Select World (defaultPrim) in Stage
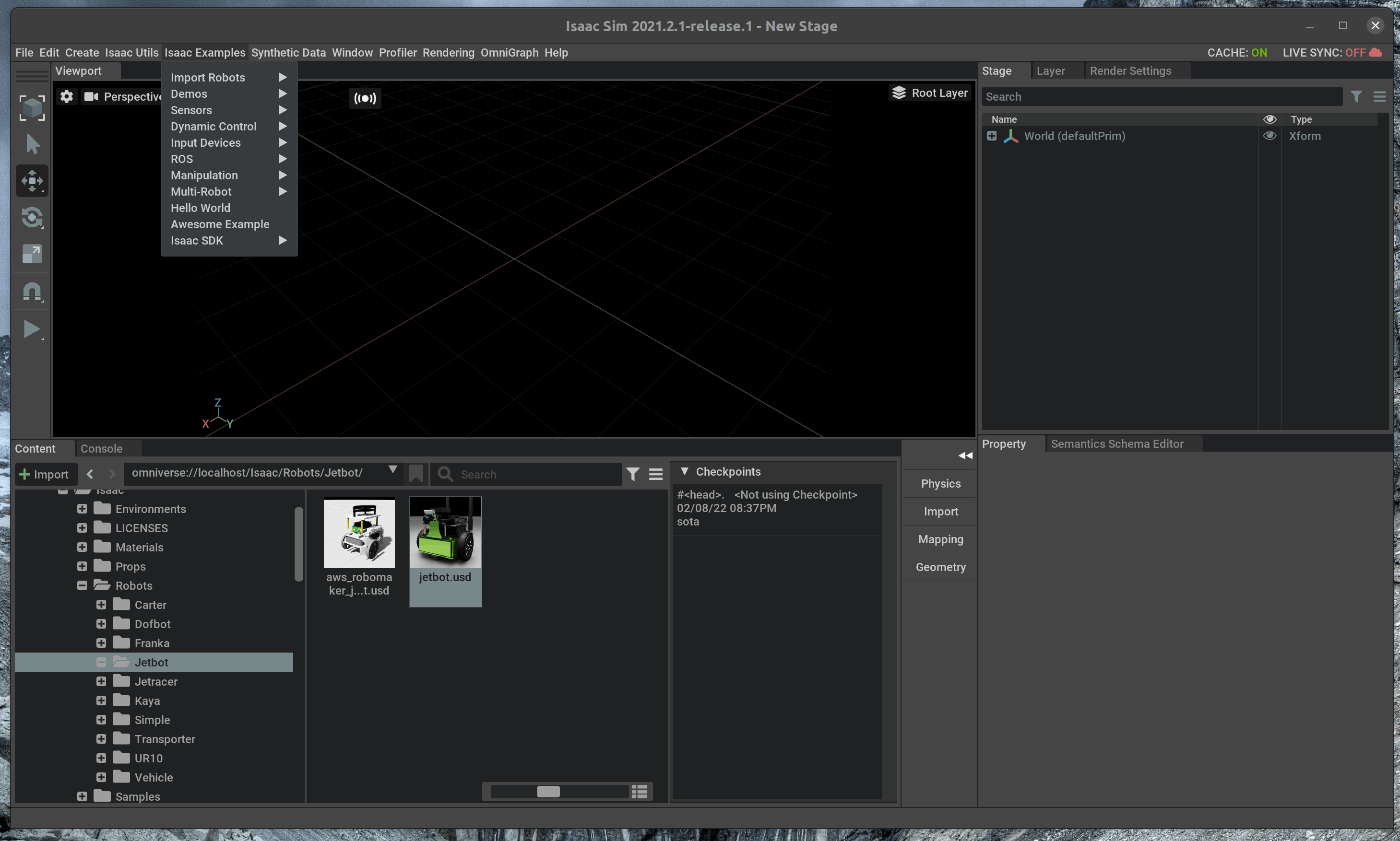 (1074, 136)
